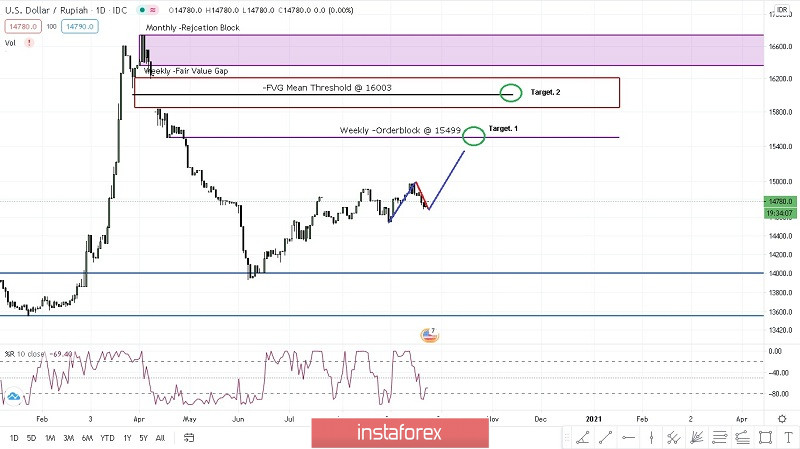The image size is (800, 449).
Task: Click the market status green dot
Action: [142, 10]
